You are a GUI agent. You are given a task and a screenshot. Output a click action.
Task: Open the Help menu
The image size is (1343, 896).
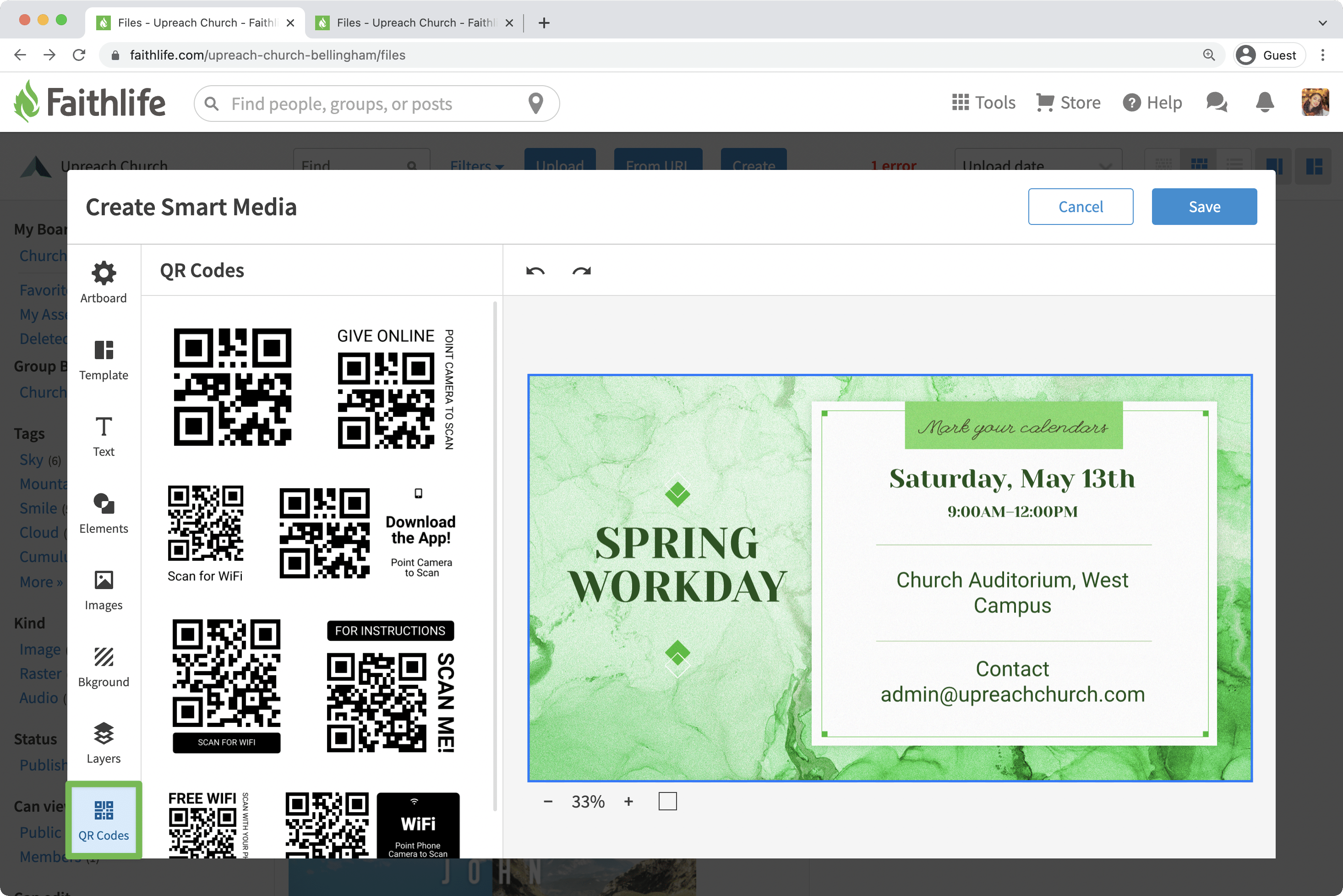(1152, 103)
